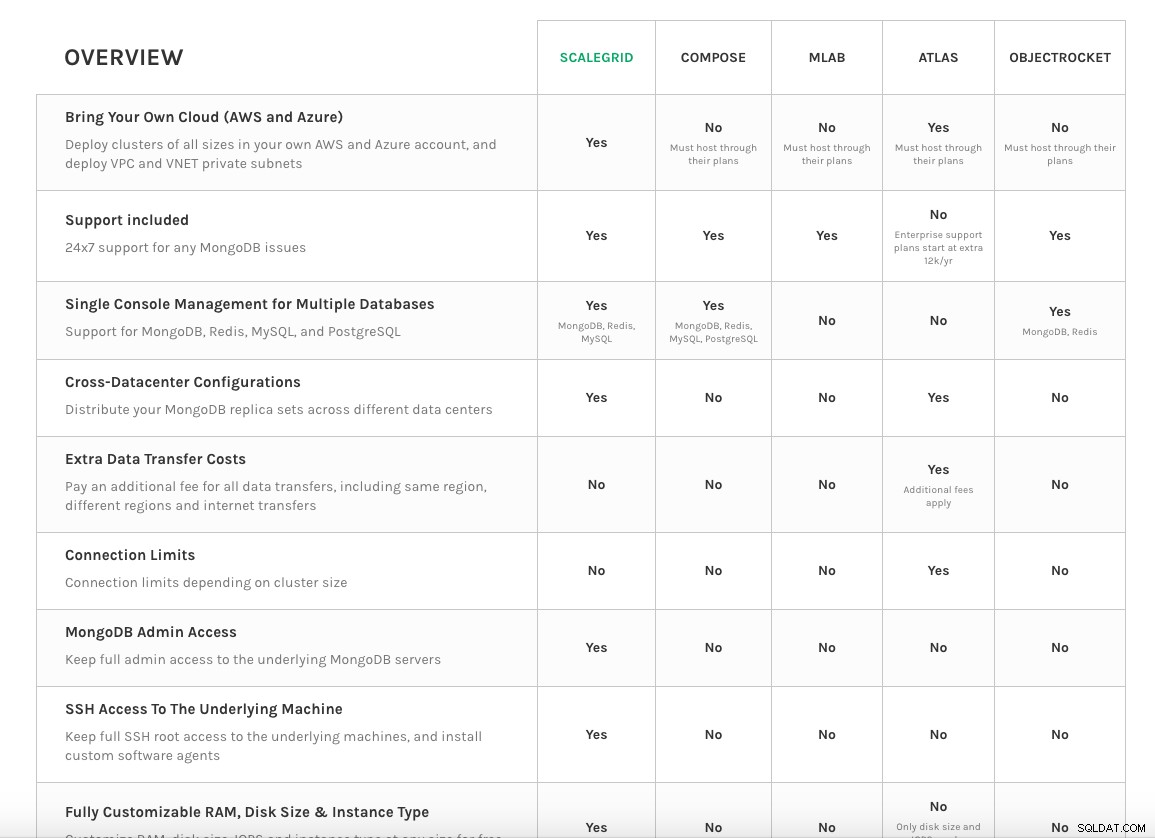Click the "MongoDB Admin Access" row title

click(151, 633)
